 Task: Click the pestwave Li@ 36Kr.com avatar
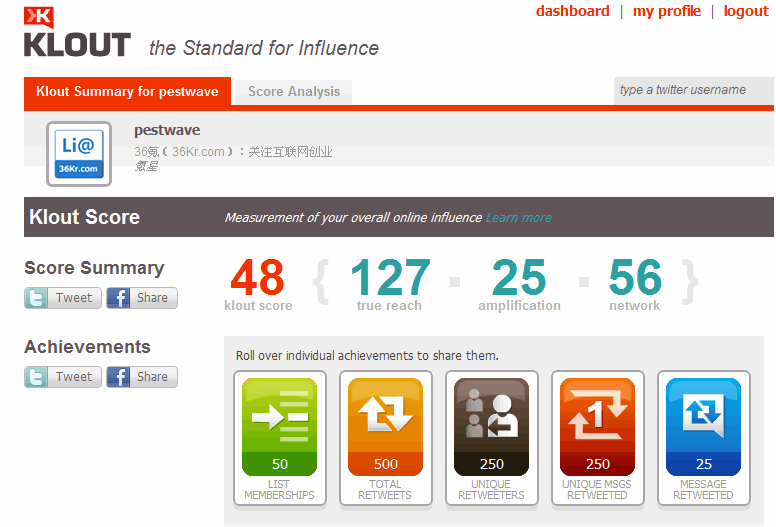tap(79, 153)
